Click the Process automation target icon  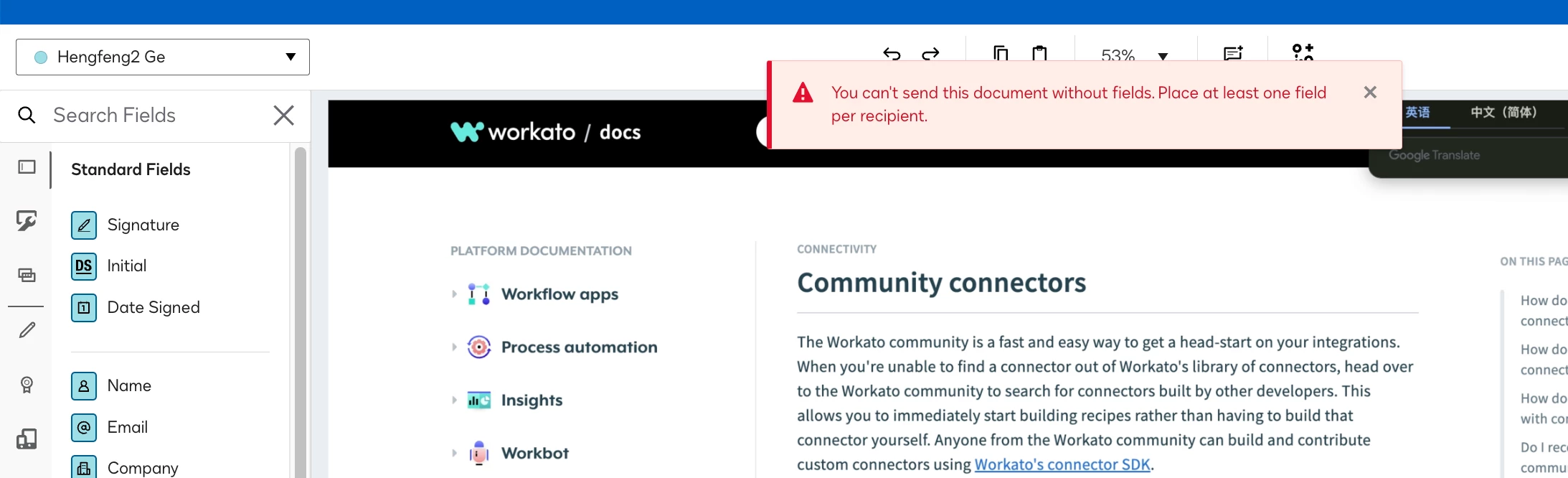478,347
